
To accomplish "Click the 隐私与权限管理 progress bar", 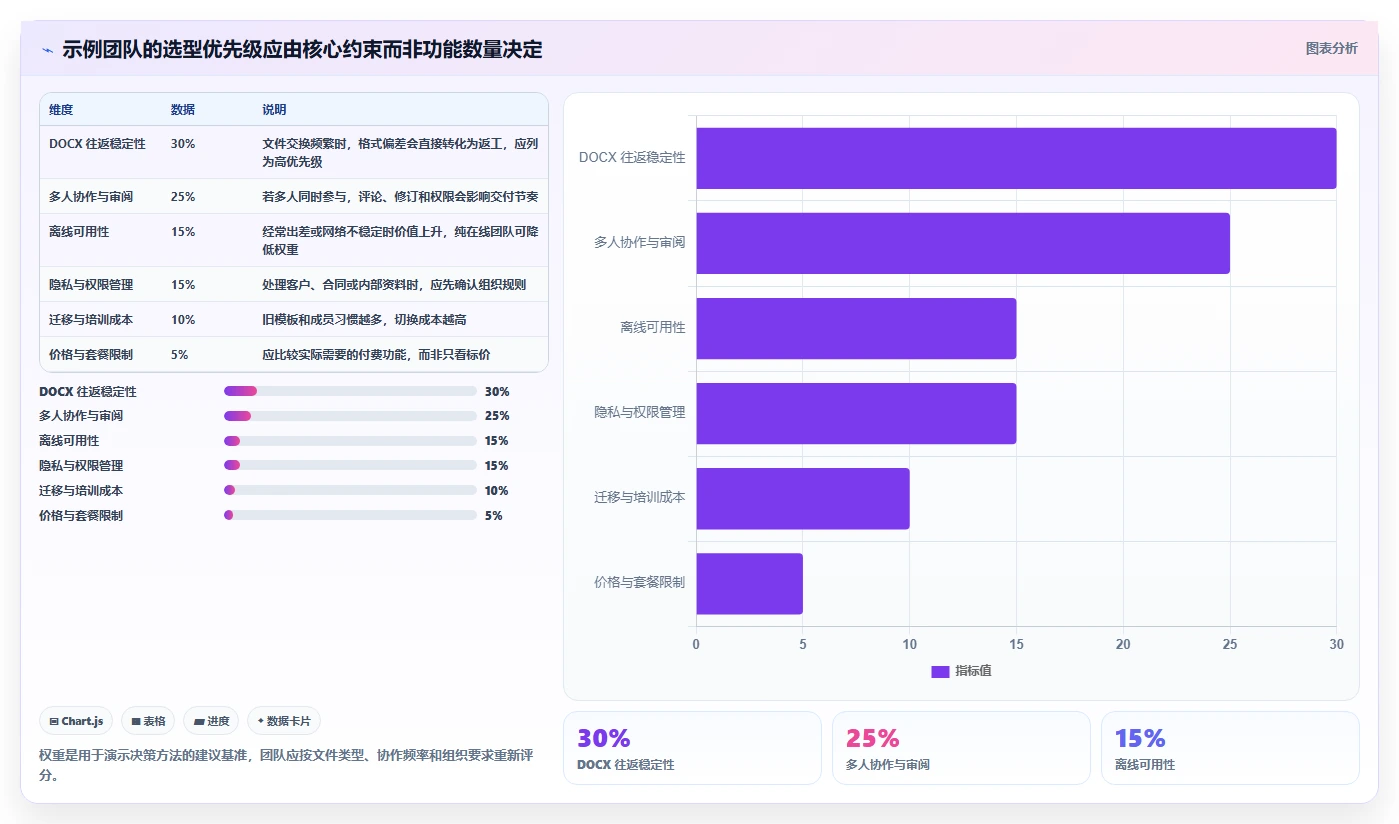I will (350, 465).
